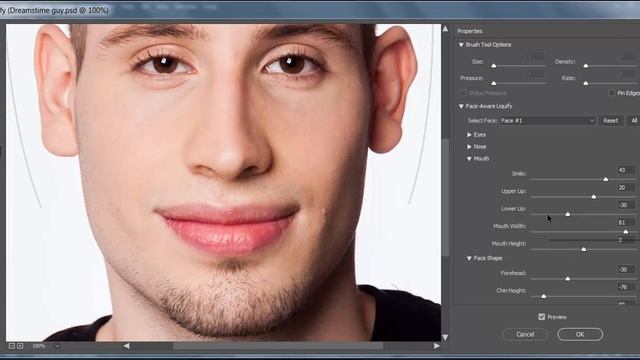
Task: Toggle the Pin Edges checkbox
Action: [612, 93]
